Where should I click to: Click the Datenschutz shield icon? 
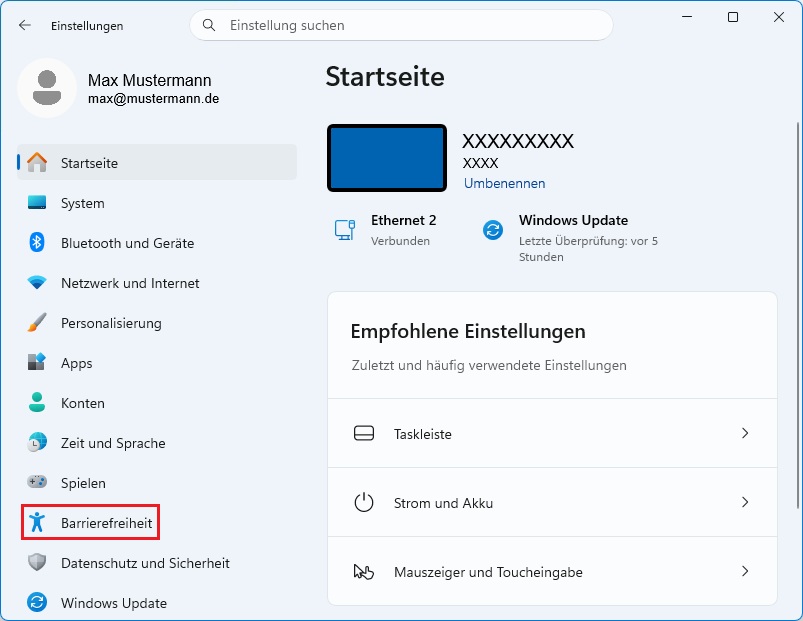tap(37, 562)
